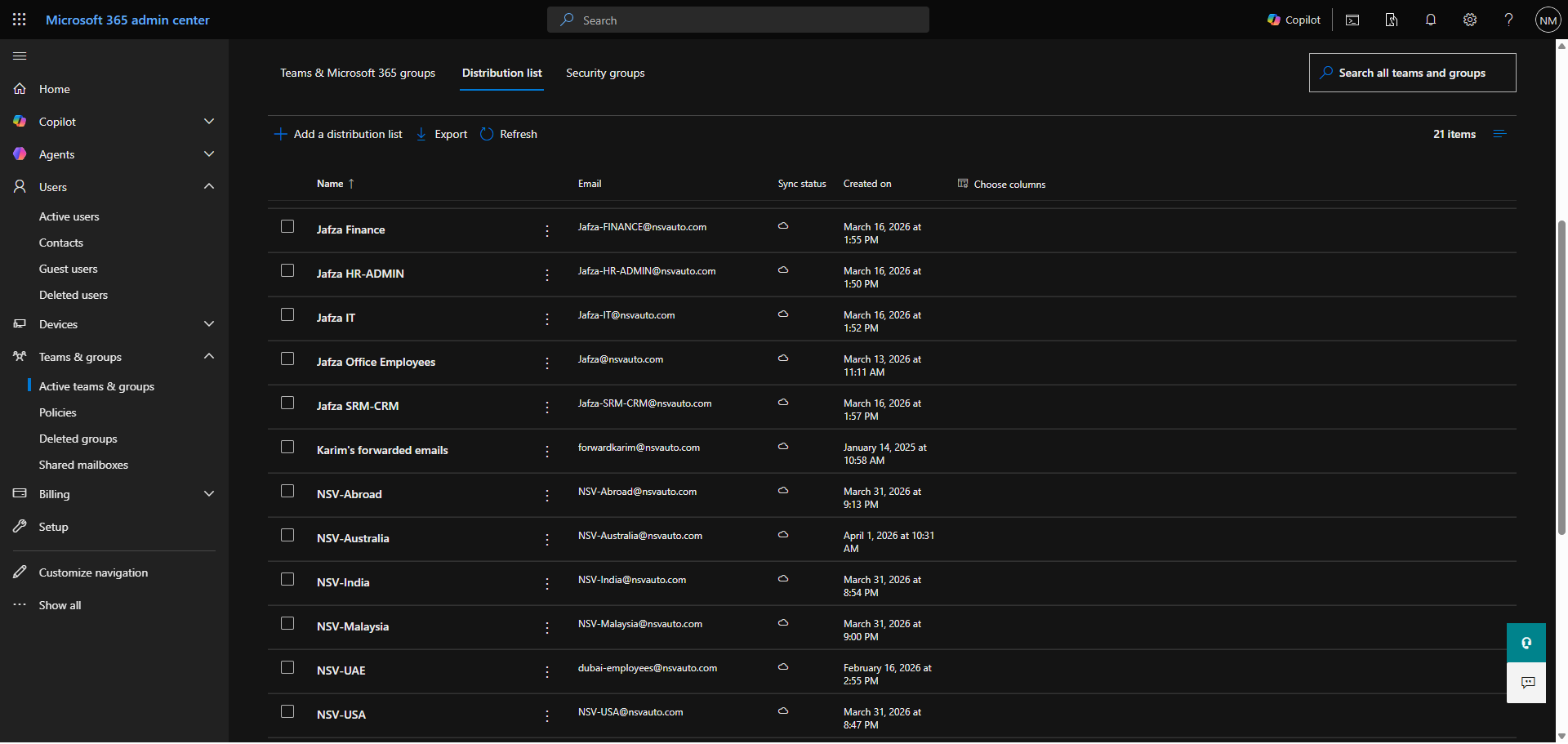Sort the list by Name column
Image resolution: width=1568 pixels, height=744 pixels.
click(x=335, y=184)
